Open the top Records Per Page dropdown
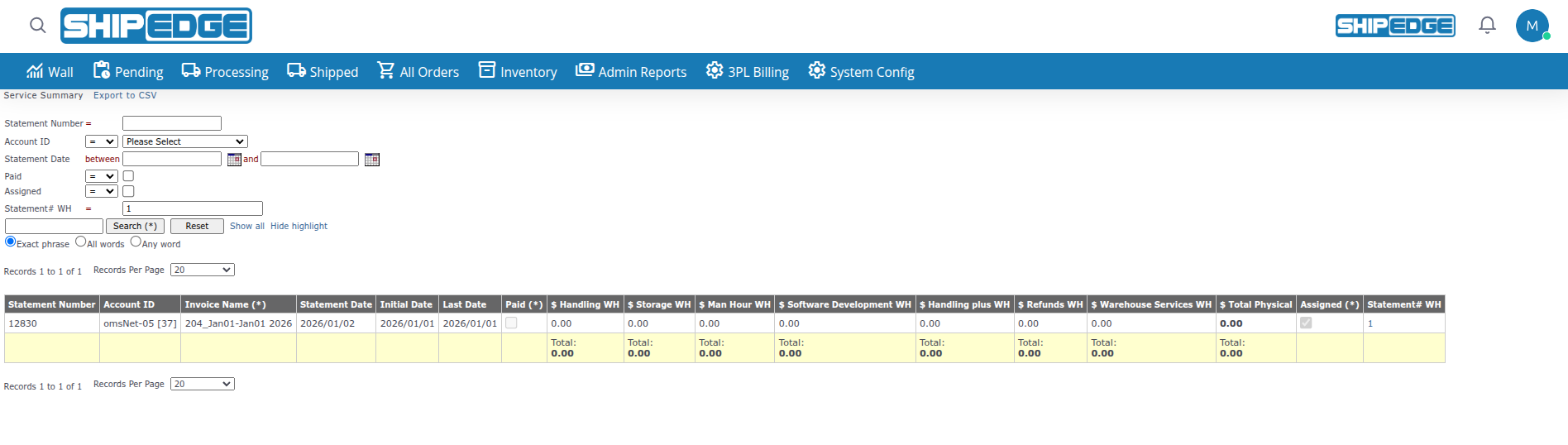Image resolution: width=1568 pixels, height=445 pixels. pyautogui.click(x=203, y=270)
